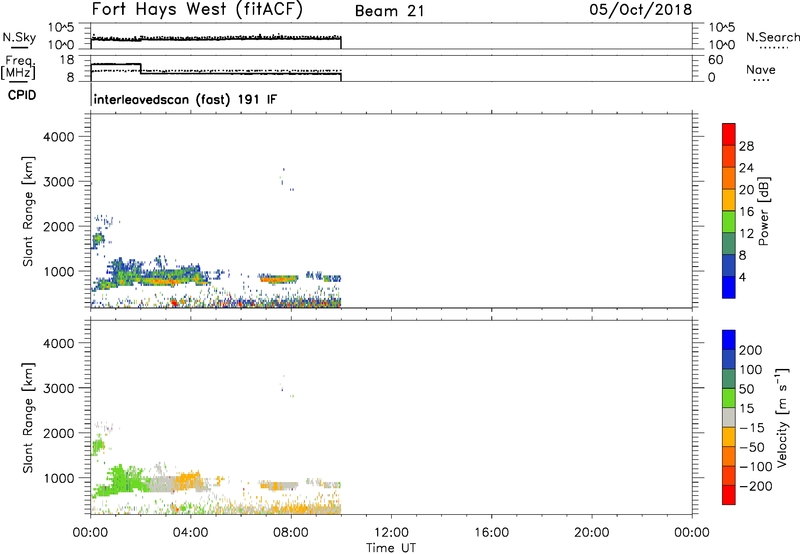Pick the red bottom segment of Velocity colorbar
The image size is (800, 554).
point(729,495)
